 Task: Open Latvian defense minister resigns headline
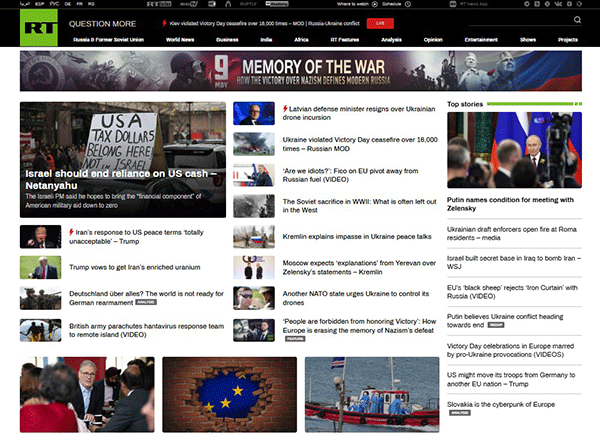359,113
